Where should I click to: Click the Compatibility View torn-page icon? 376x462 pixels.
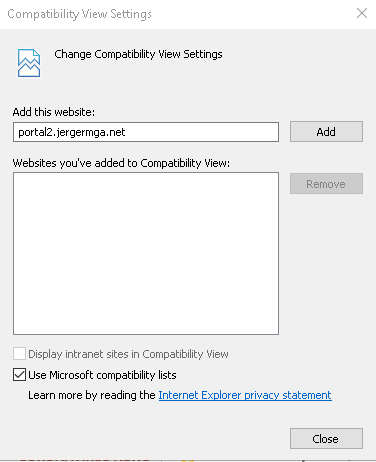(x=29, y=63)
